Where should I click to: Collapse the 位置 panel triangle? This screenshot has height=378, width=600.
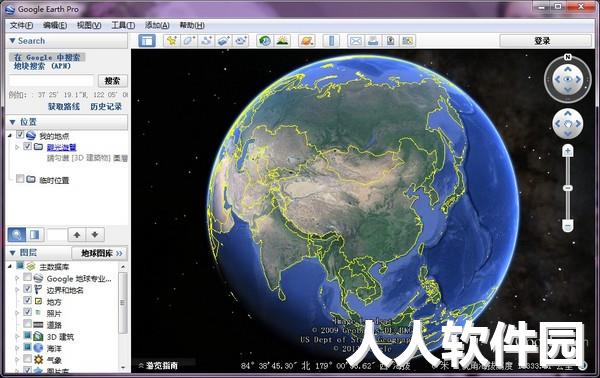click(12, 122)
